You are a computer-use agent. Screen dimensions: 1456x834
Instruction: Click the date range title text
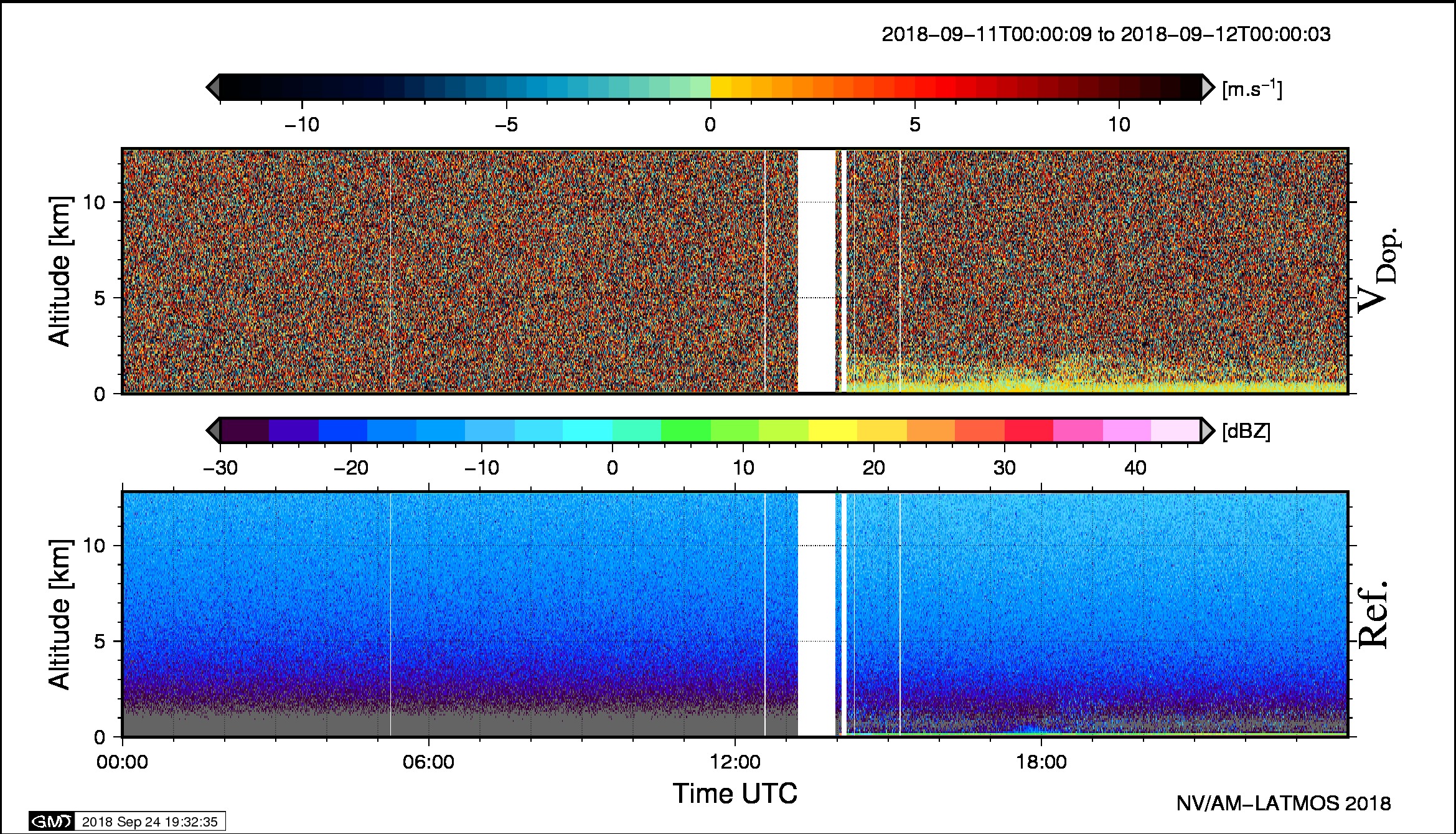click(x=1106, y=34)
